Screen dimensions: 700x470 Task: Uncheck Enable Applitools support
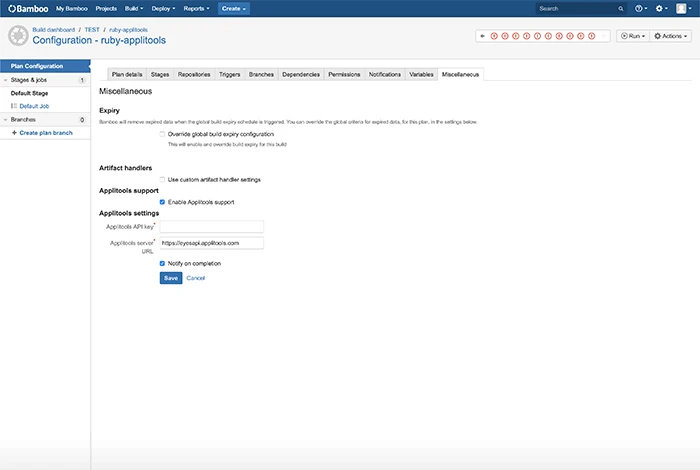tap(162, 202)
